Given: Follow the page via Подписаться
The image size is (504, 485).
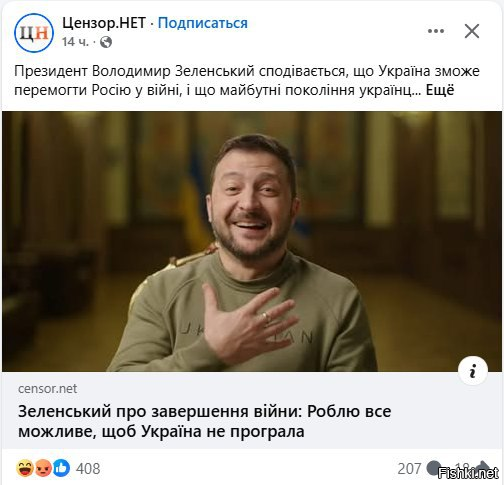Looking at the screenshot, I should [x=203, y=23].
